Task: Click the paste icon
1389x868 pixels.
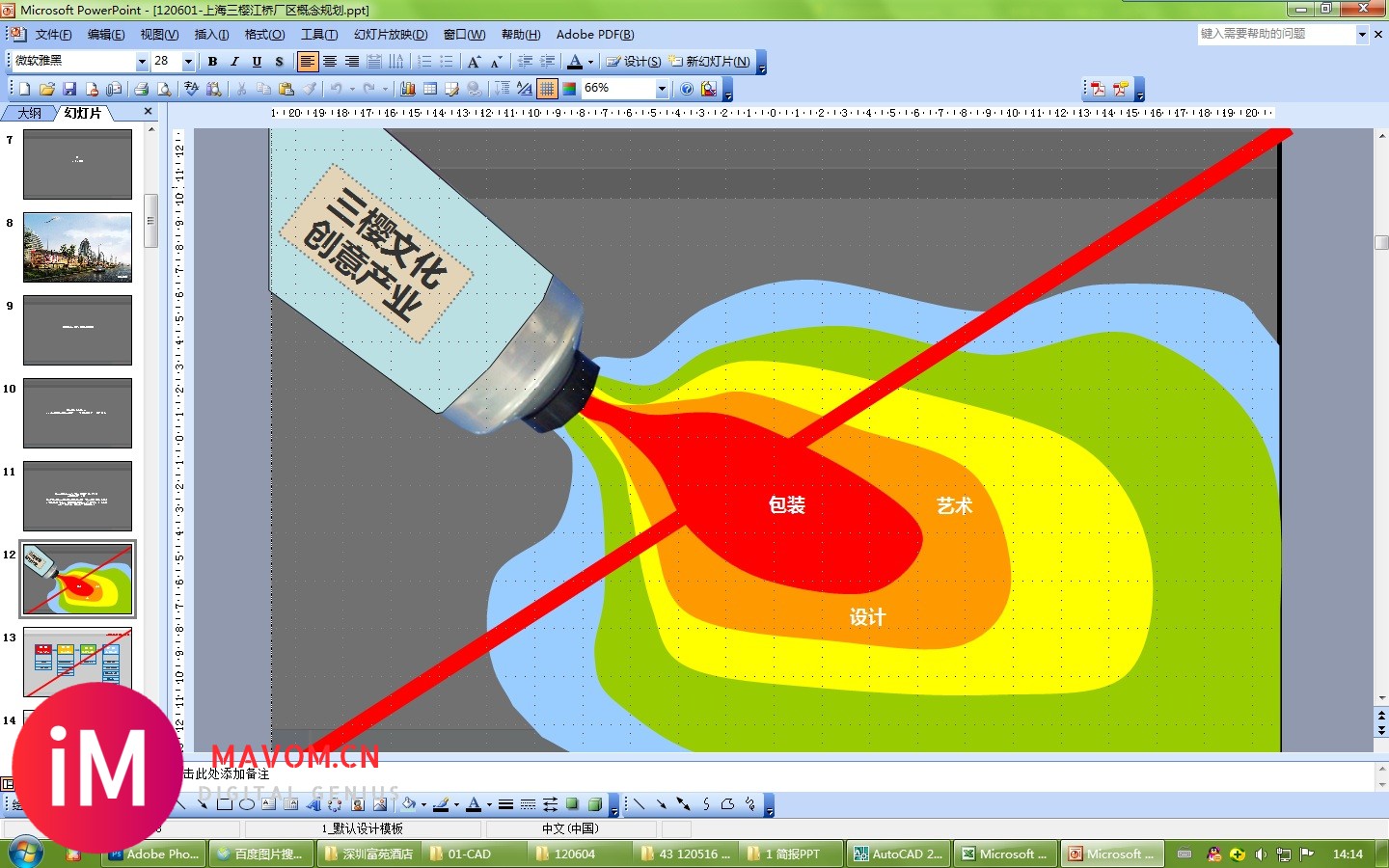Action: (x=286, y=89)
